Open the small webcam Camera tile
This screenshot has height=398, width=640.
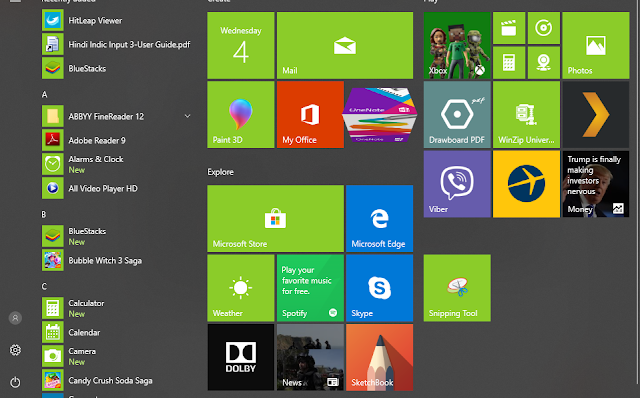[544, 62]
